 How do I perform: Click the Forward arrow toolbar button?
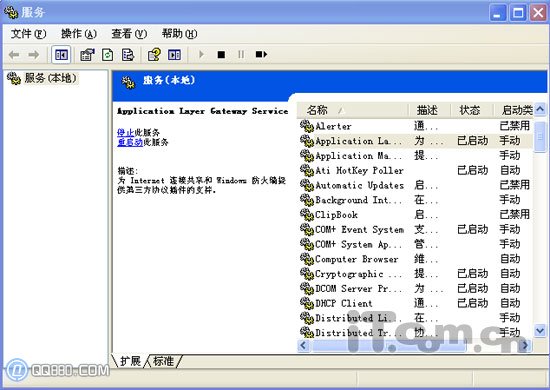[x=34, y=55]
